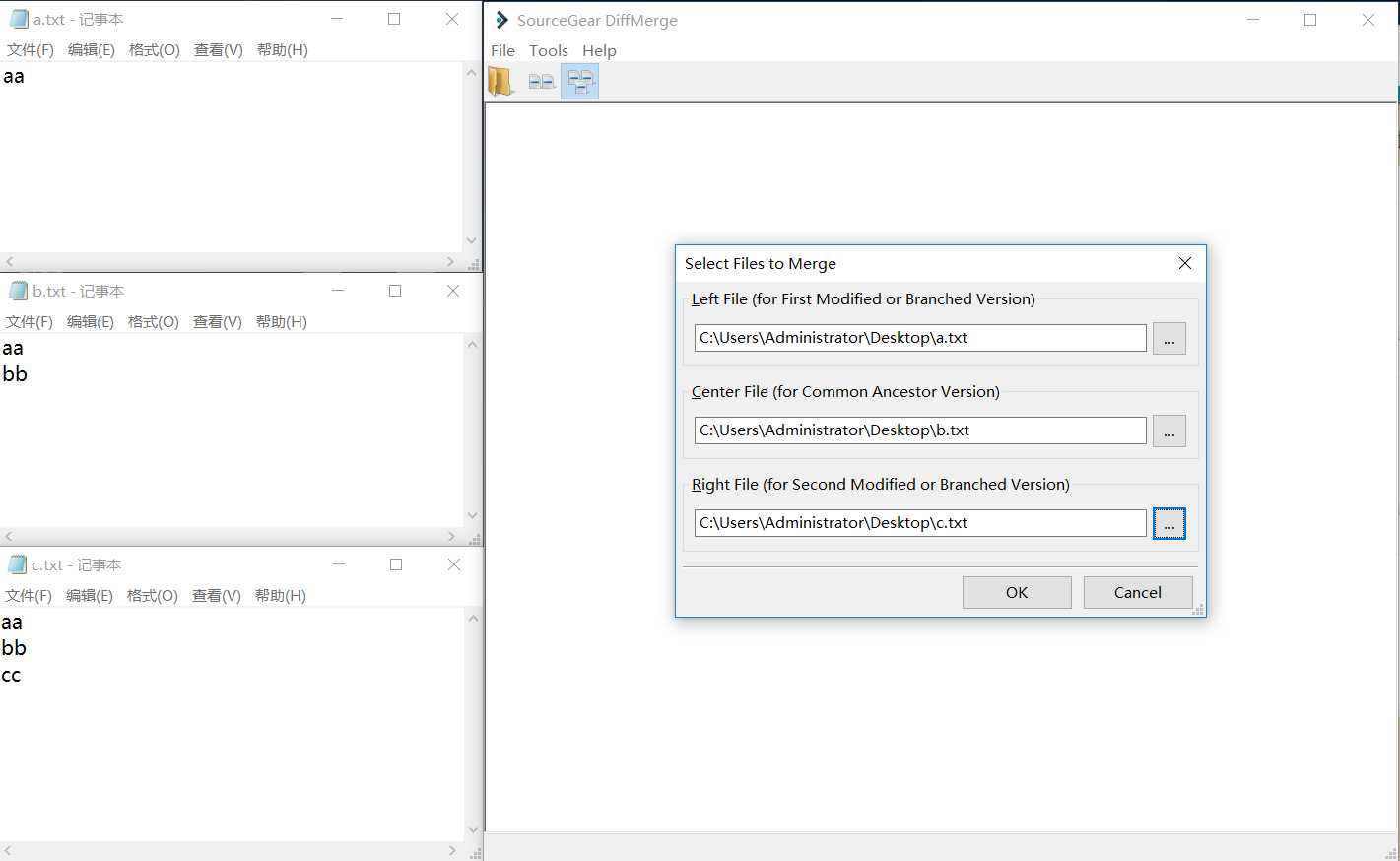
Task: Click the b.txt Notepad title icon
Action: click(x=18, y=291)
